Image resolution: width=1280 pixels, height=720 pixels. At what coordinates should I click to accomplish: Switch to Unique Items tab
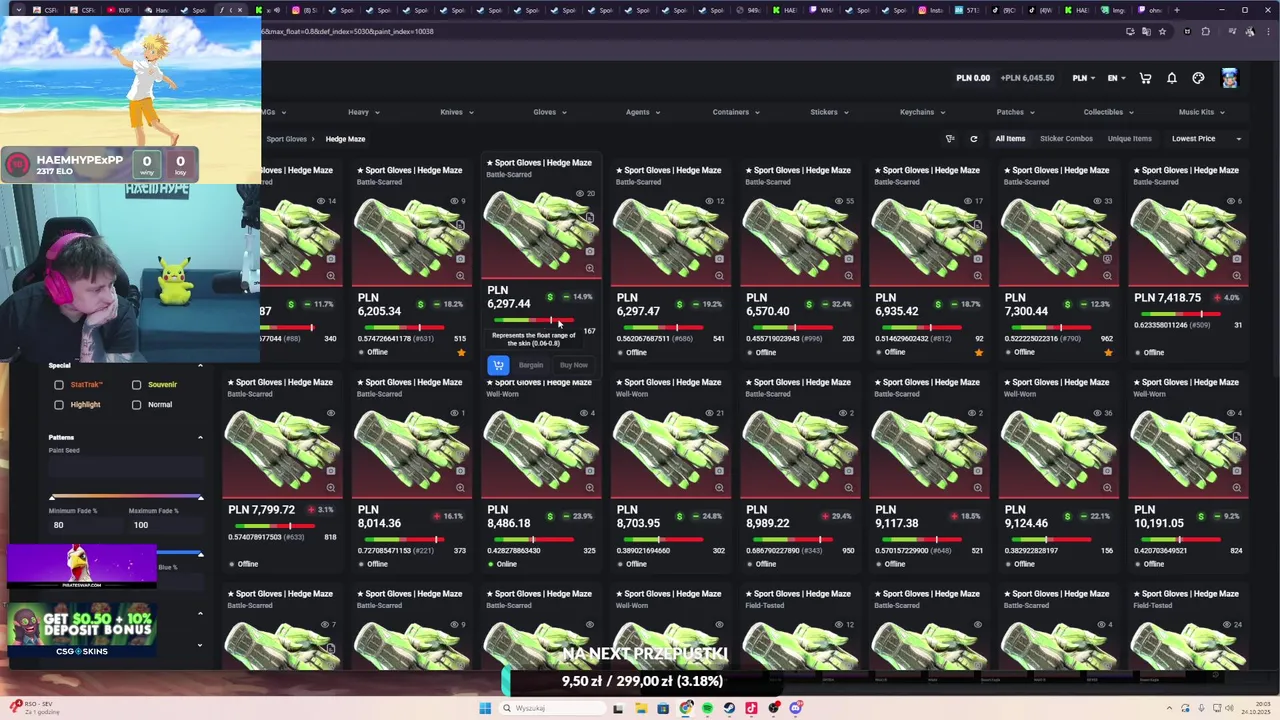pyautogui.click(x=1129, y=139)
